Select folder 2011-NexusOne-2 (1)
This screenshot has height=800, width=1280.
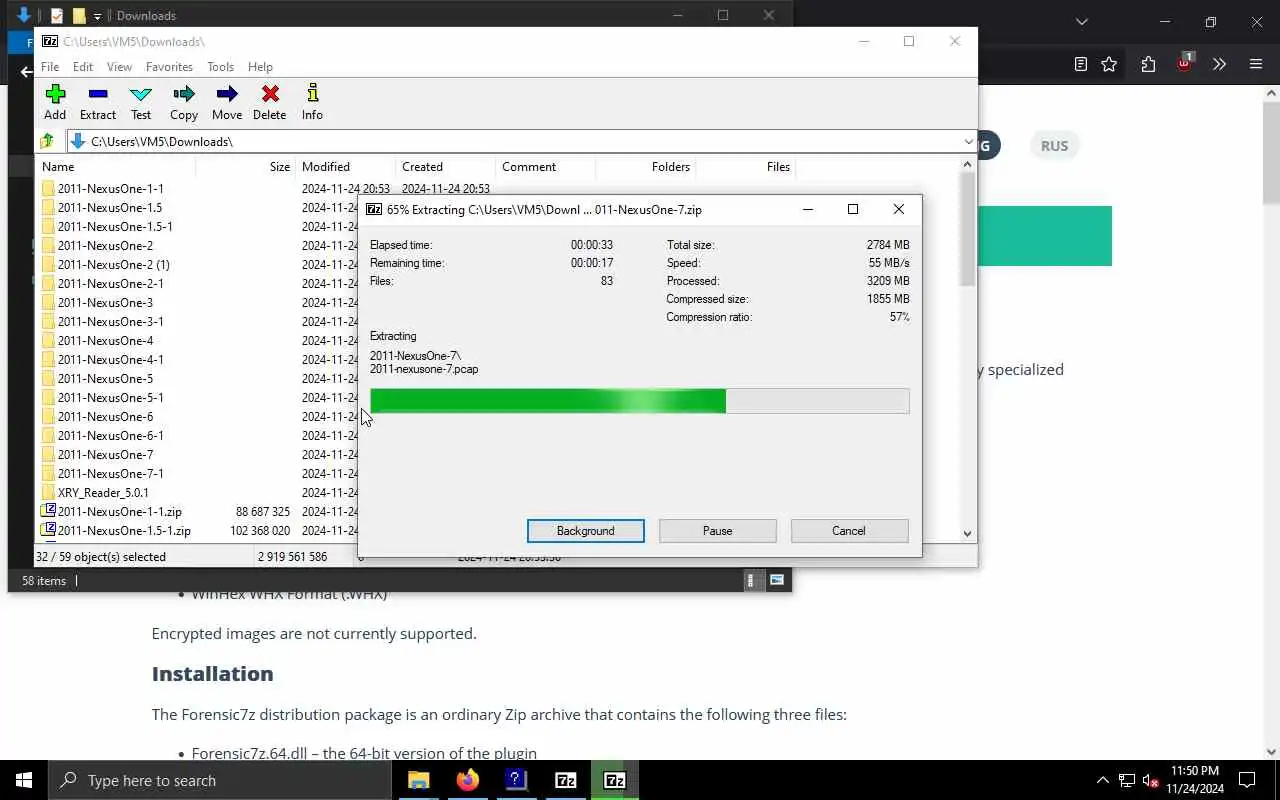click(113, 264)
